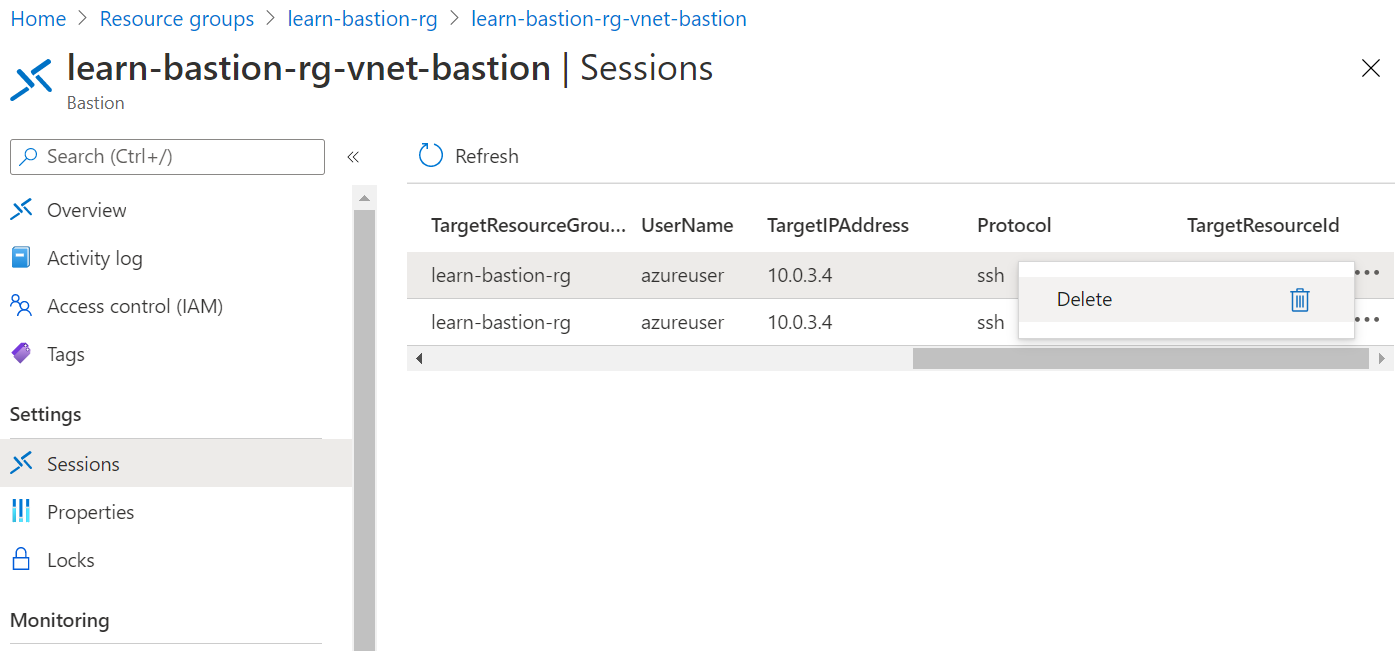Open Overview in the left menu
Viewport: 1395px width, 651px height.
87,210
